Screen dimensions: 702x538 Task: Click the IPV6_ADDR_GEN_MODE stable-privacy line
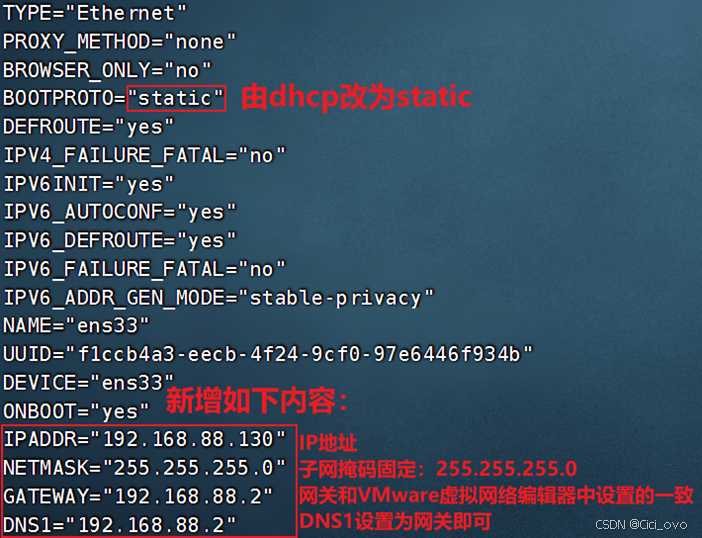[x=218, y=298]
